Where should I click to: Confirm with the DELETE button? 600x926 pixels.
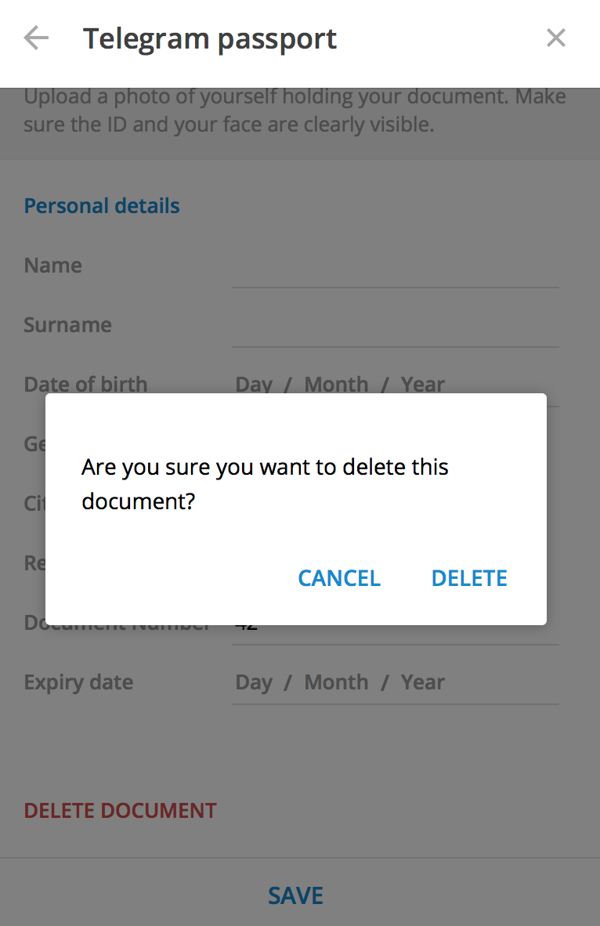(x=469, y=578)
